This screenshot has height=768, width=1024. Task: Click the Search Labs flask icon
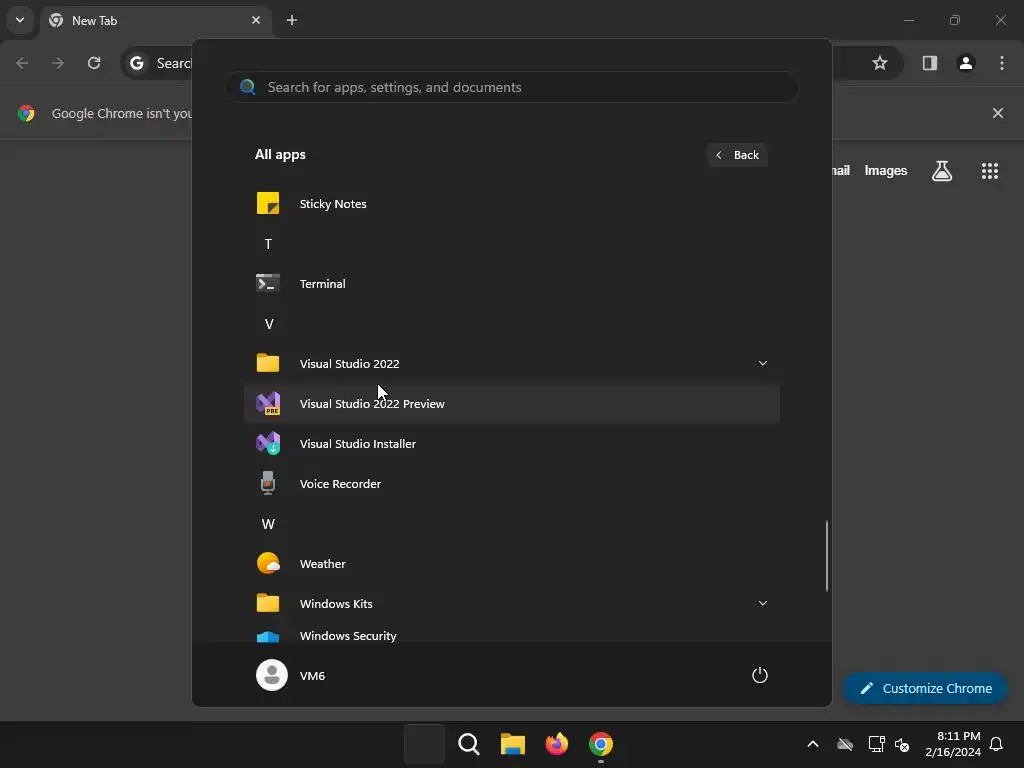[x=942, y=170]
